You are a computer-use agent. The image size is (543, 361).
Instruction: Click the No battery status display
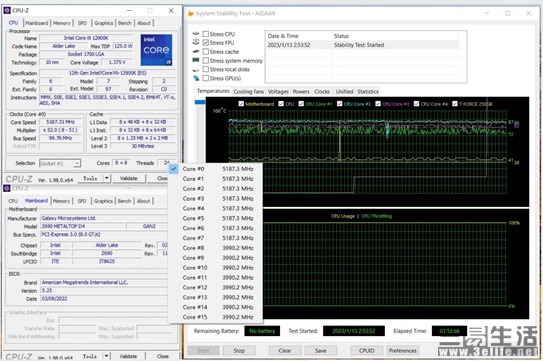(x=262, y=331)
